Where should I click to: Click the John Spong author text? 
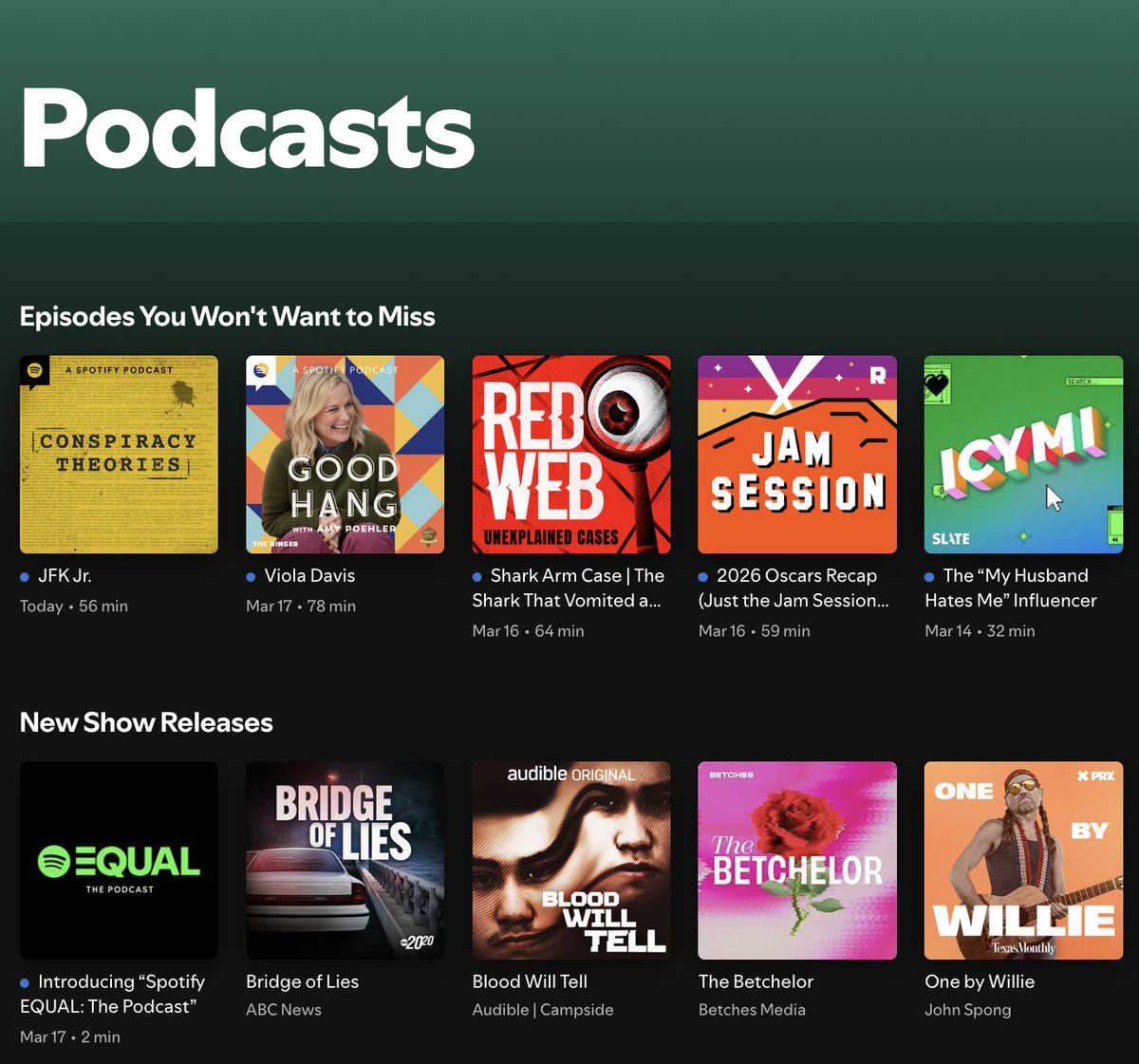968,1010
